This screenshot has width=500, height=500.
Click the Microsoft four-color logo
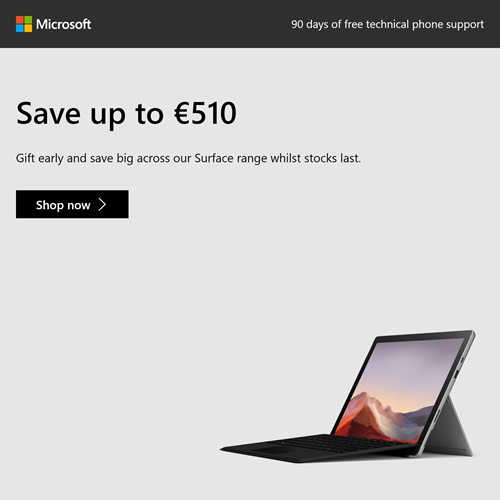coord(24,24)
